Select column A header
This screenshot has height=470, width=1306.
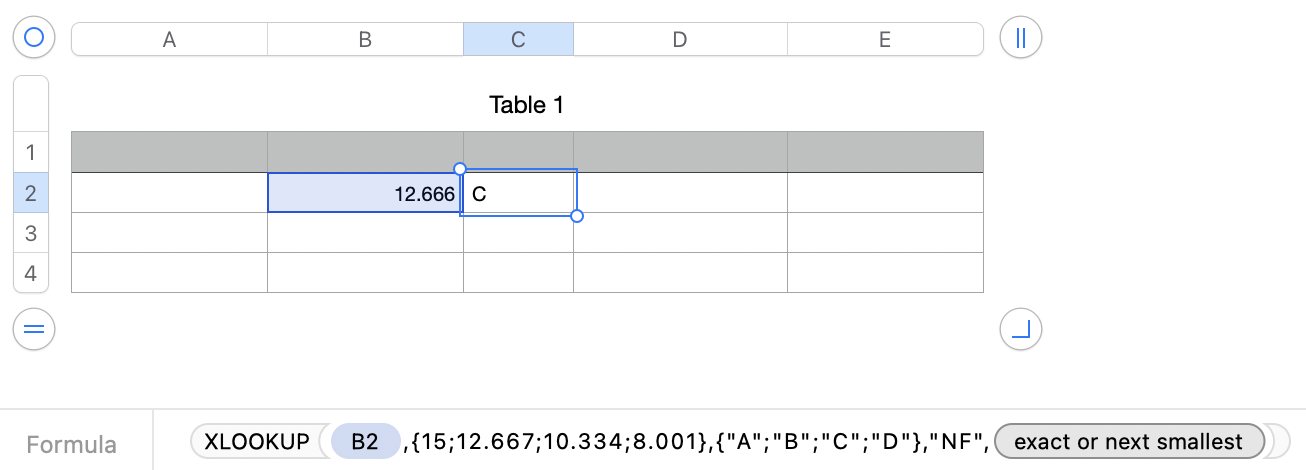(x=169, y=40)
